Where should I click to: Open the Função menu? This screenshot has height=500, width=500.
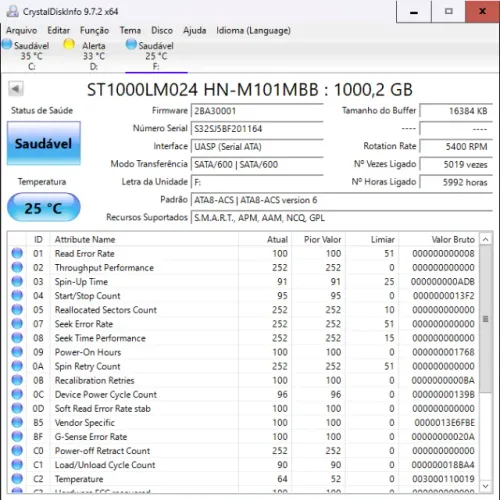[94, 31]
